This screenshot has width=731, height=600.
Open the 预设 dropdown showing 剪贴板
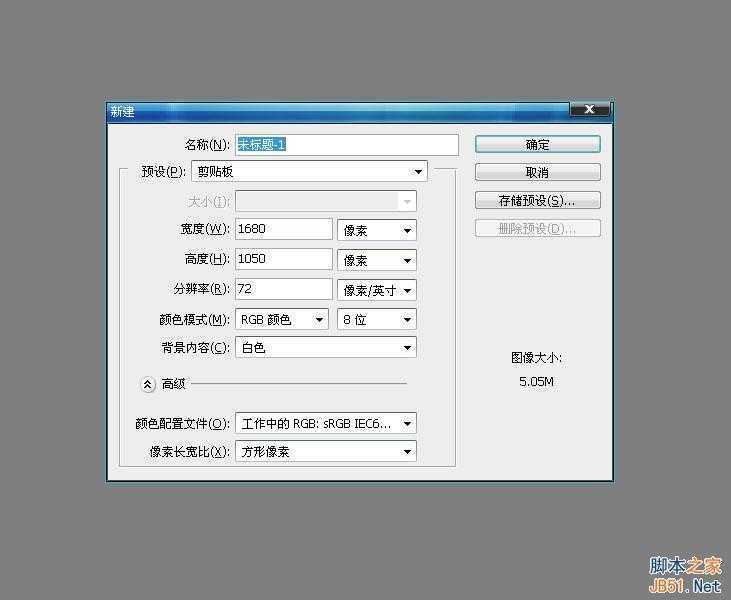(309, 172)
